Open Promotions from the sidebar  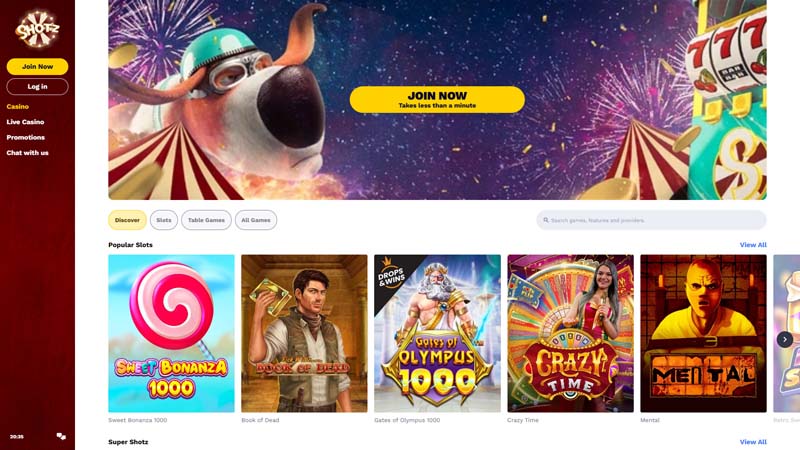(26, 137)
